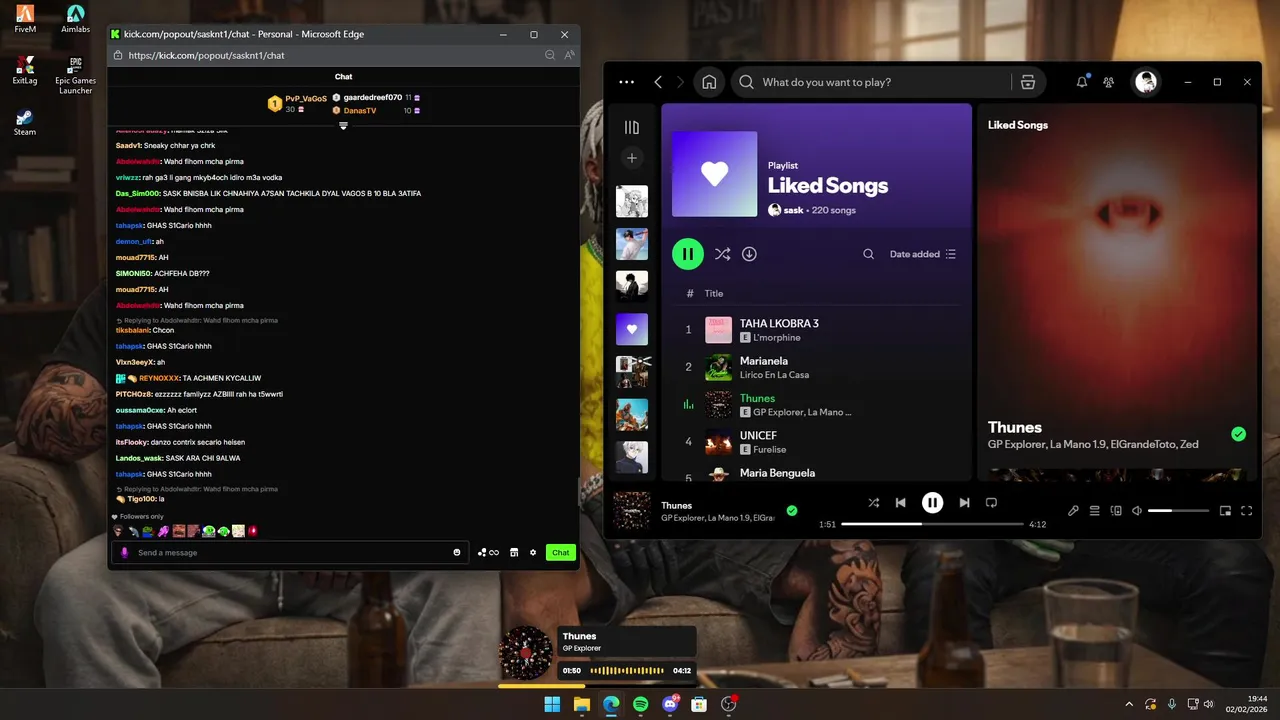Image resolution: width=1280 pixels, height=720 pixels.
Task: Open Browse icon in Spotify search bar
Action: coord(1027,82)
